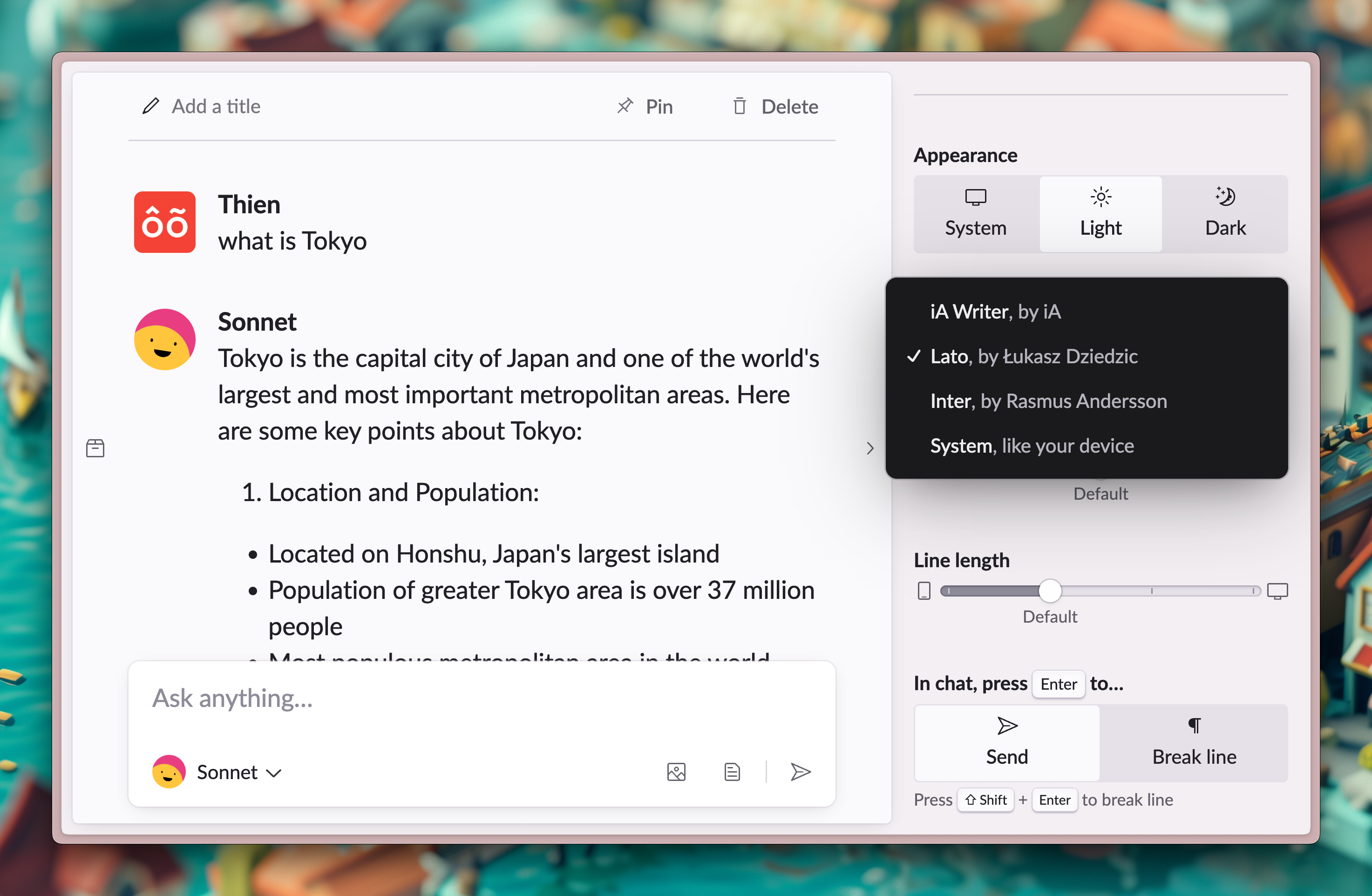Image resolution: width=1372 pixels, height=896 pixels.
Task: Click the Appearance section heading
Action: [965, 155]
